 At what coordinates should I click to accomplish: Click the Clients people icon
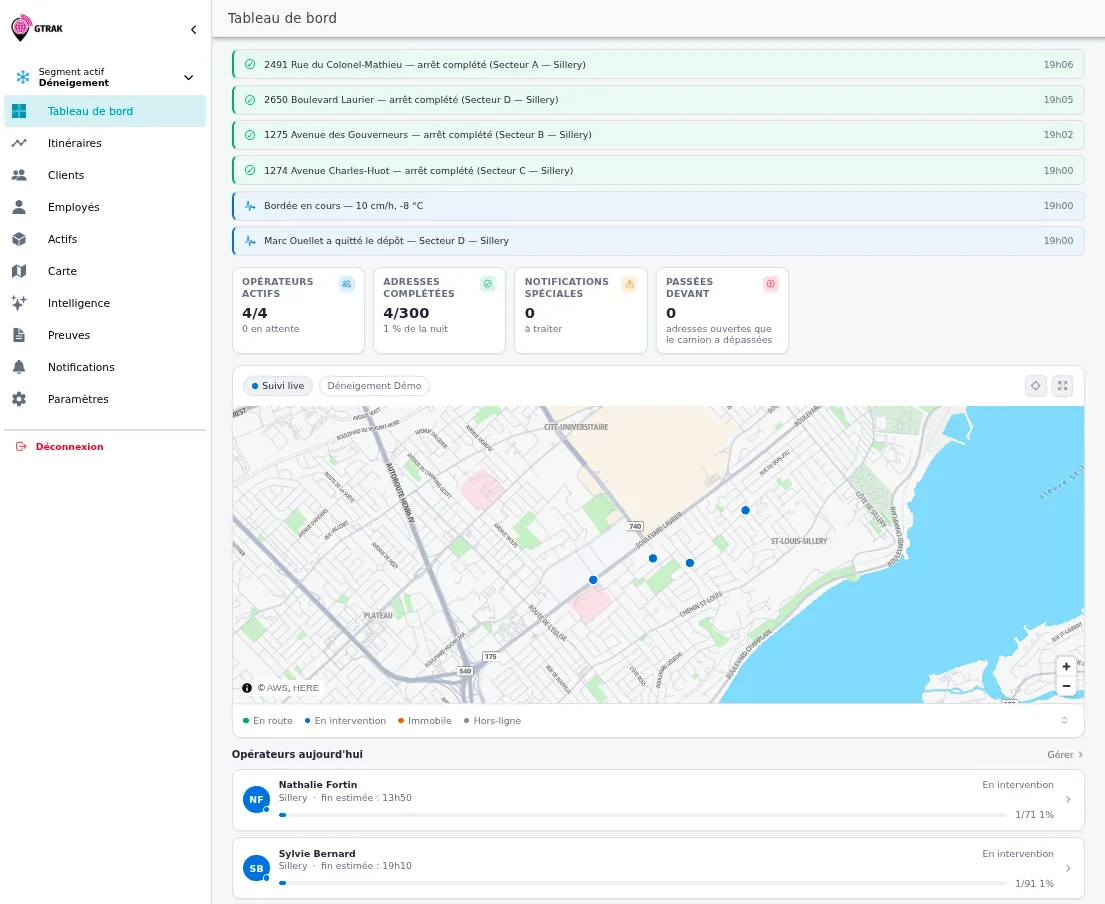pos(19,175)
